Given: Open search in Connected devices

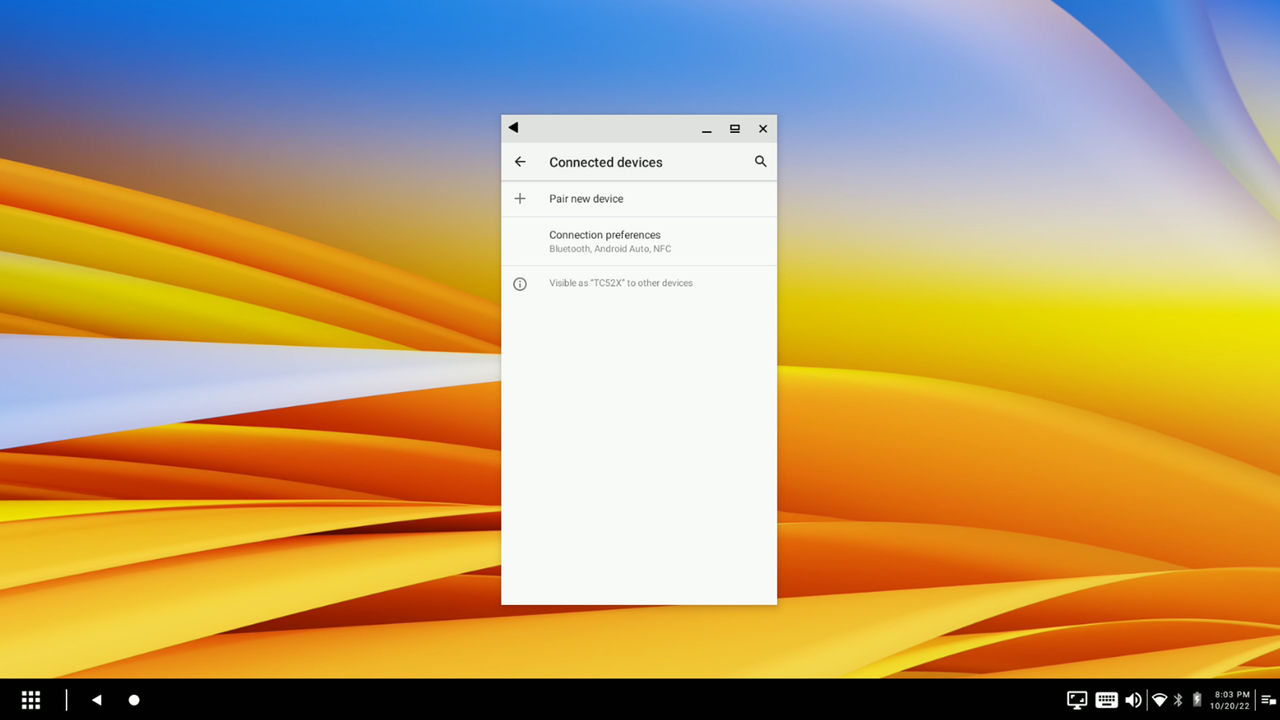Looking at the screenshot, I should [761, 162].
